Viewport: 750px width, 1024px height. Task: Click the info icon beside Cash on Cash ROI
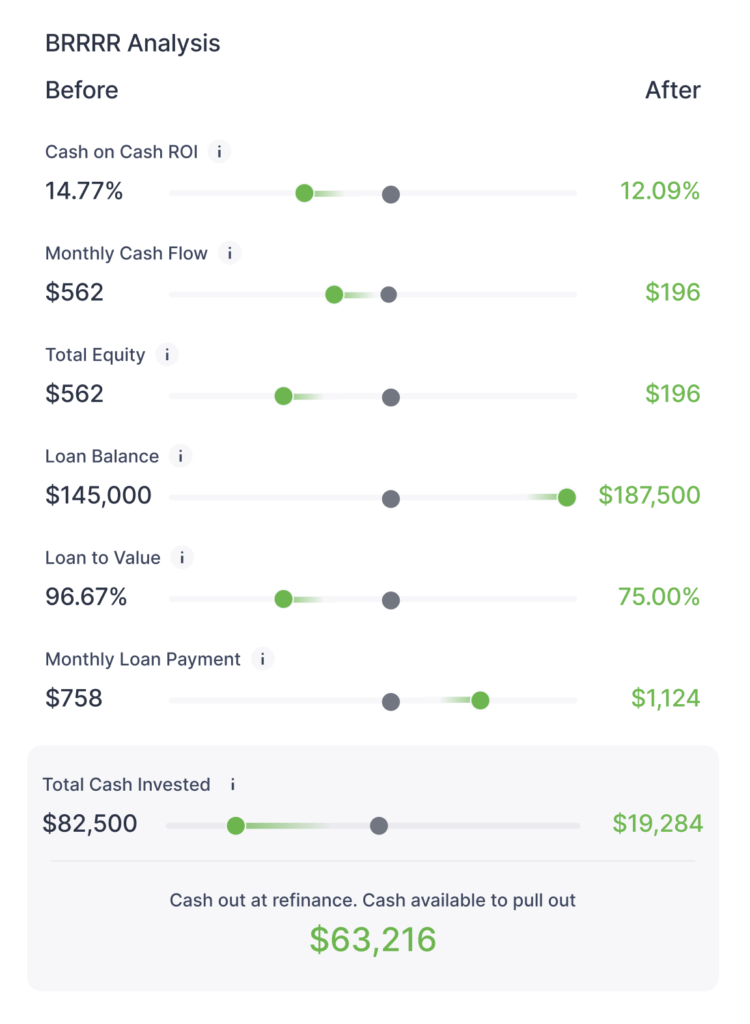(220, 152)
